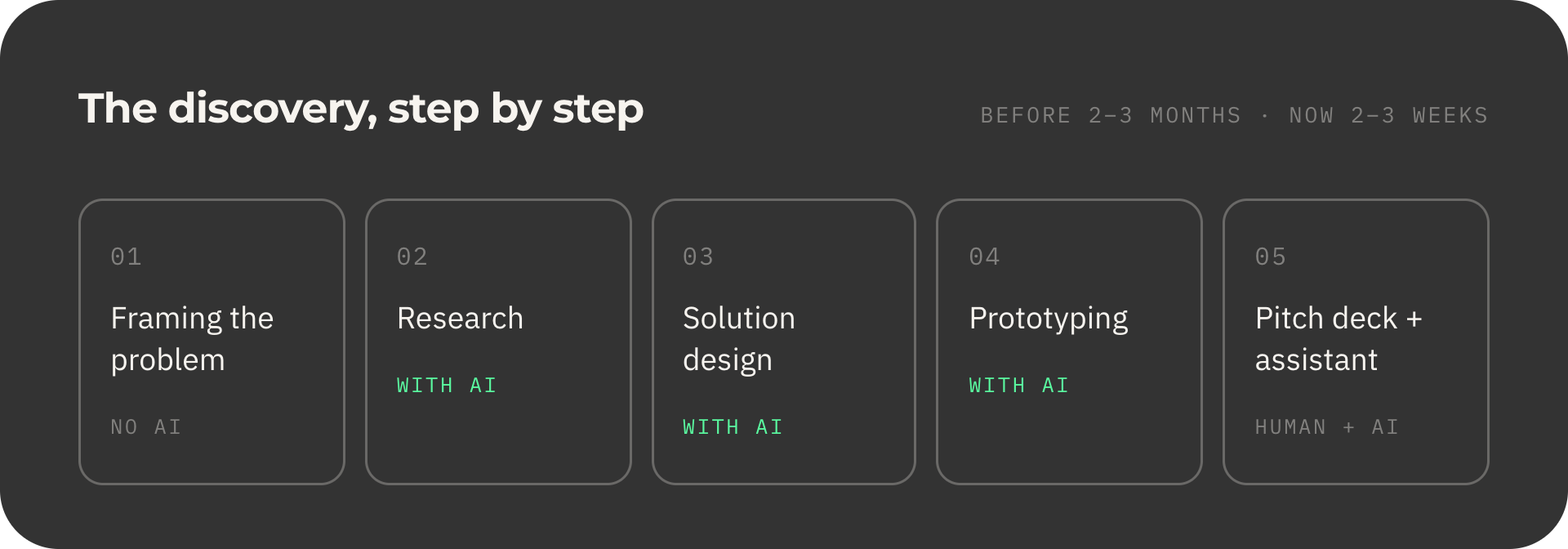Click 'WITH AI' tag under Solution design

tap(733, 426)
